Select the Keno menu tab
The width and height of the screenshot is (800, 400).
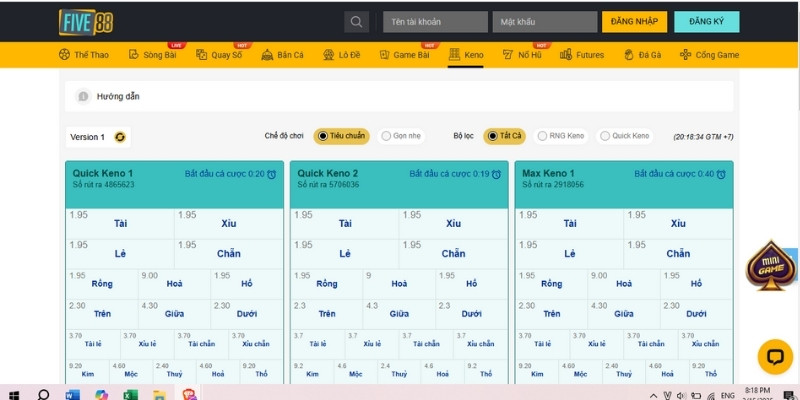point(466,55)
